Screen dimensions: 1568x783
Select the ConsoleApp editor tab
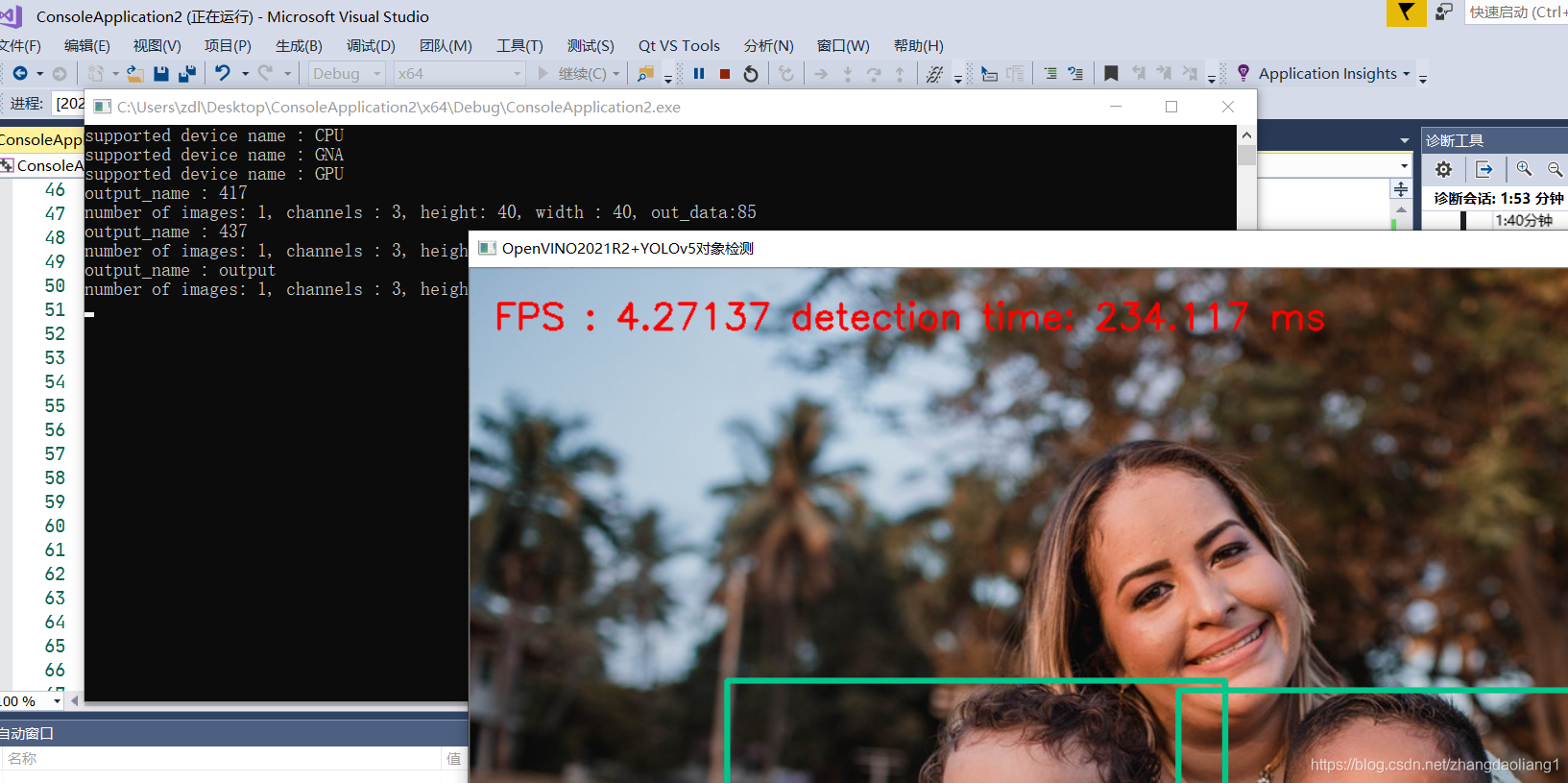tap(41, 139)
